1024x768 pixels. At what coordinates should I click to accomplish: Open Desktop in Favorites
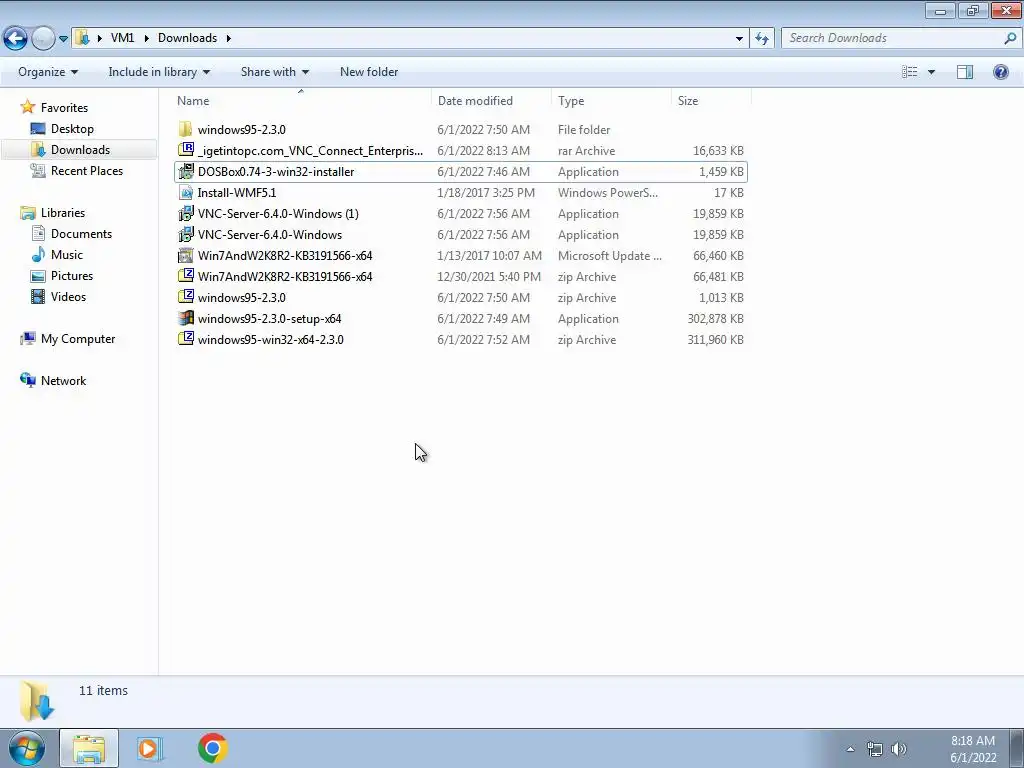(x=72, y=129)
